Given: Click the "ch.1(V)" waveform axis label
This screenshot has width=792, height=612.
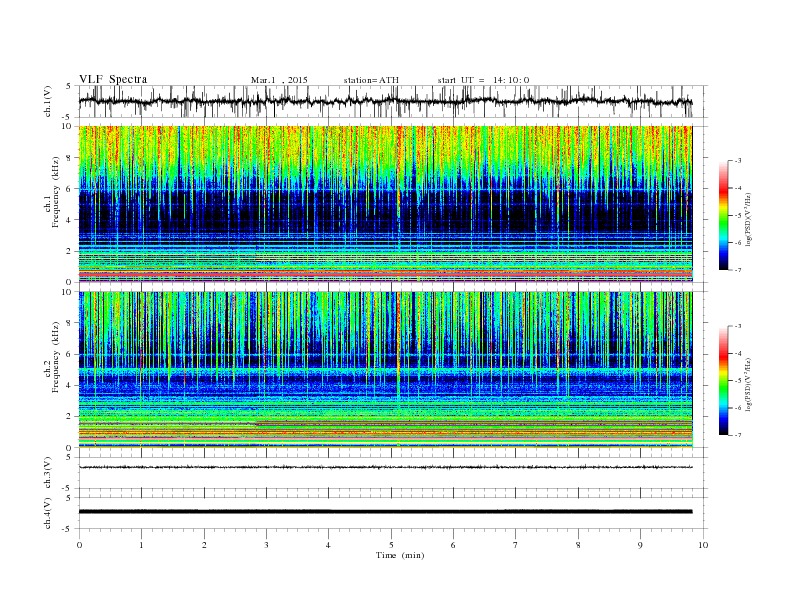Looking at the screenshot, I should (48, 101).
